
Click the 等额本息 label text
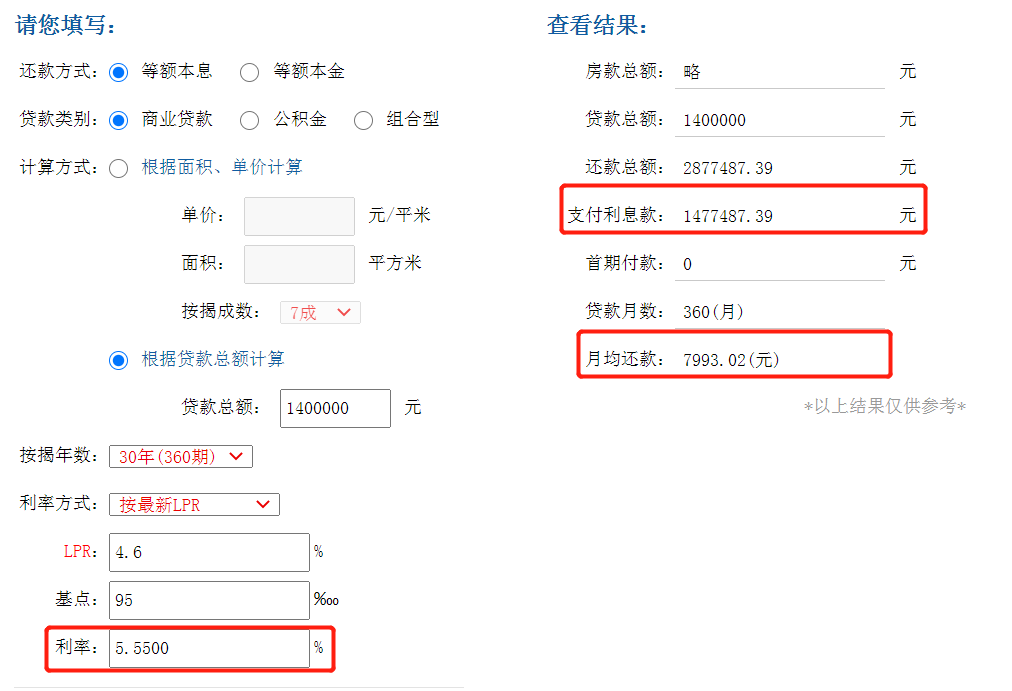coord(177,72)
